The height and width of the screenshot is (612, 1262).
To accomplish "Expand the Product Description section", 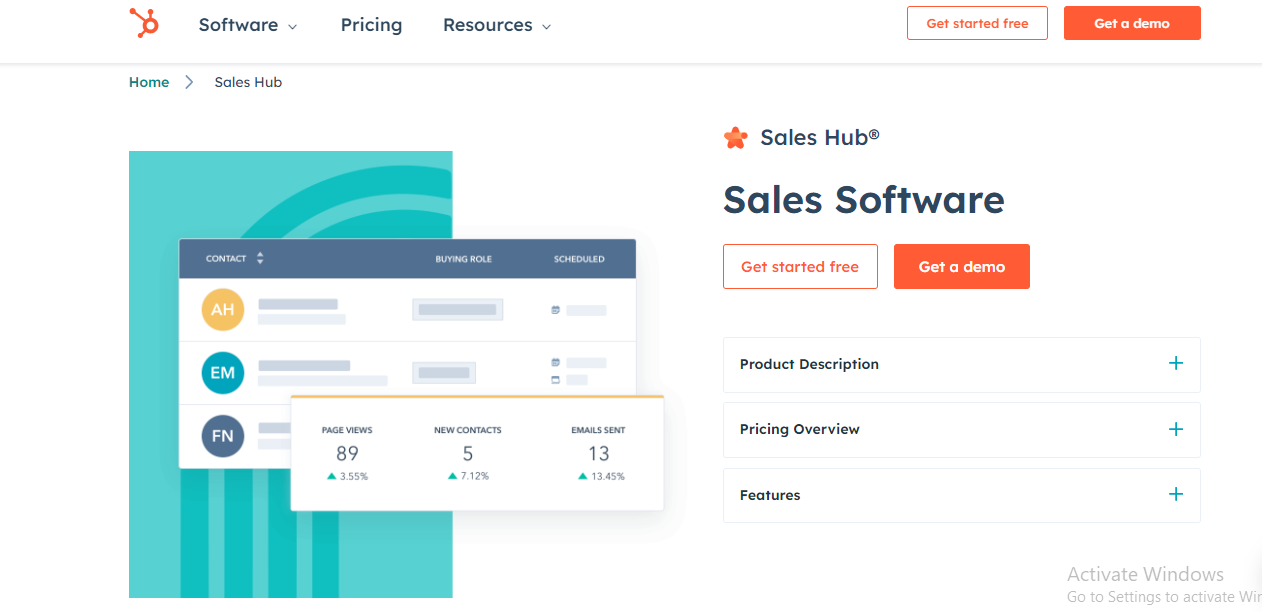I will tap(962, 365).
